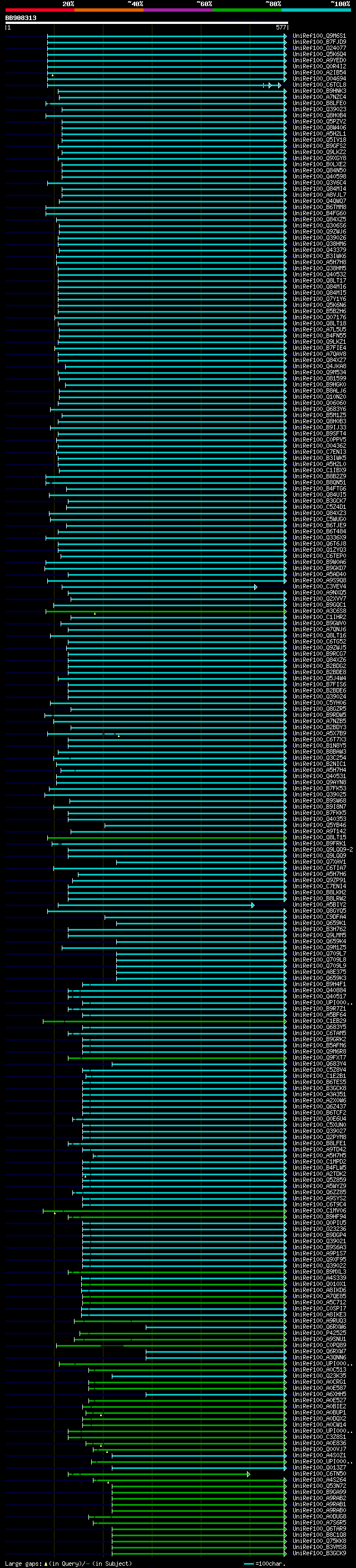
Task: Select the UniRef100_Q9LMM5 label
Action: pos(319,936)
